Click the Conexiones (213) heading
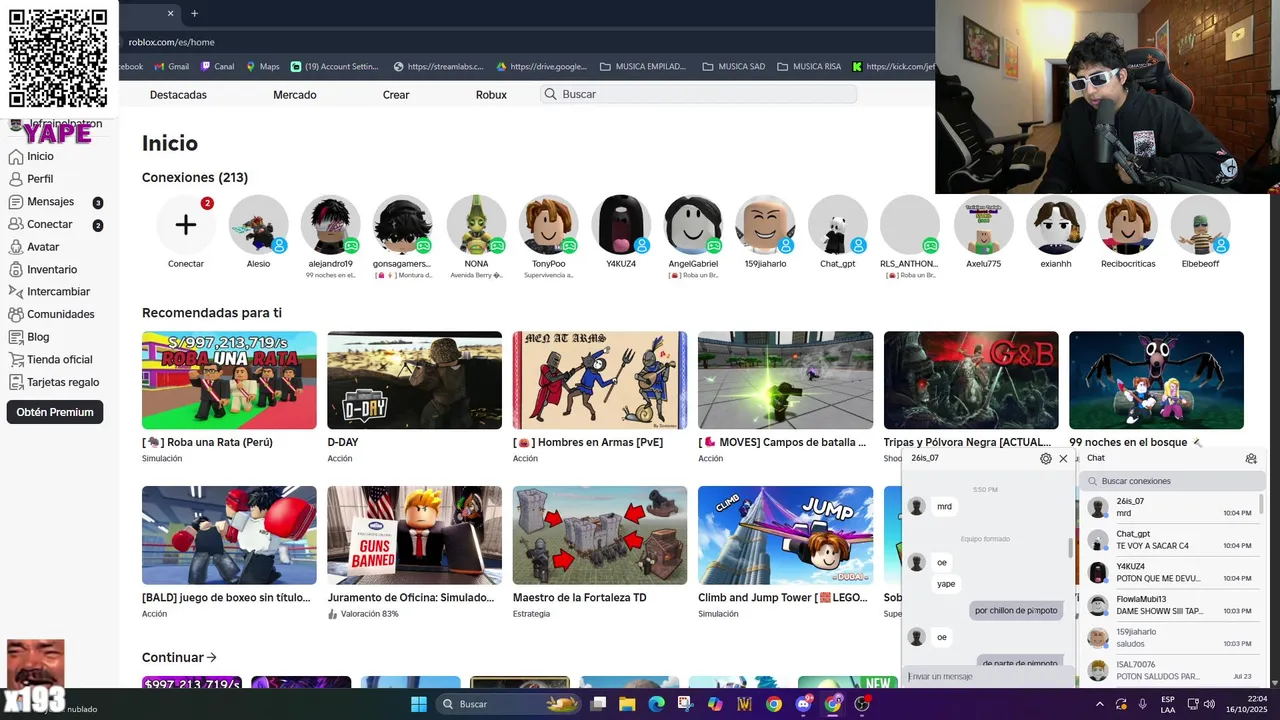The image size is (1280, 720). click(x=195, y=178)
